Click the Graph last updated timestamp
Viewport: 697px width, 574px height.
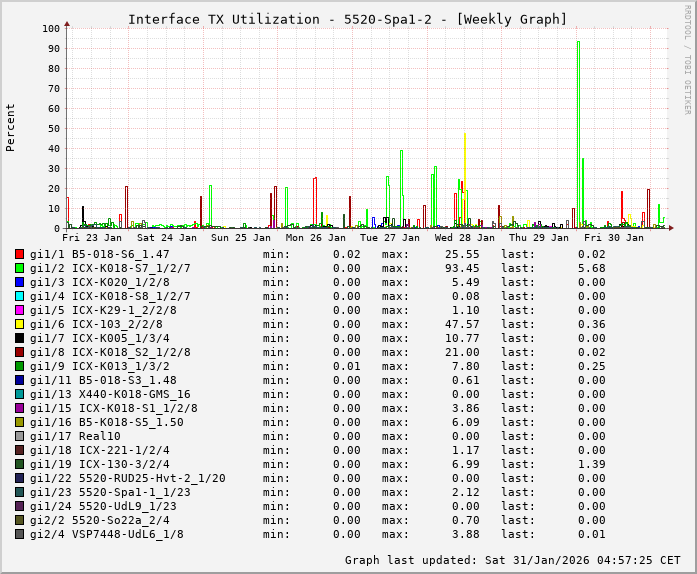point(512,560)
